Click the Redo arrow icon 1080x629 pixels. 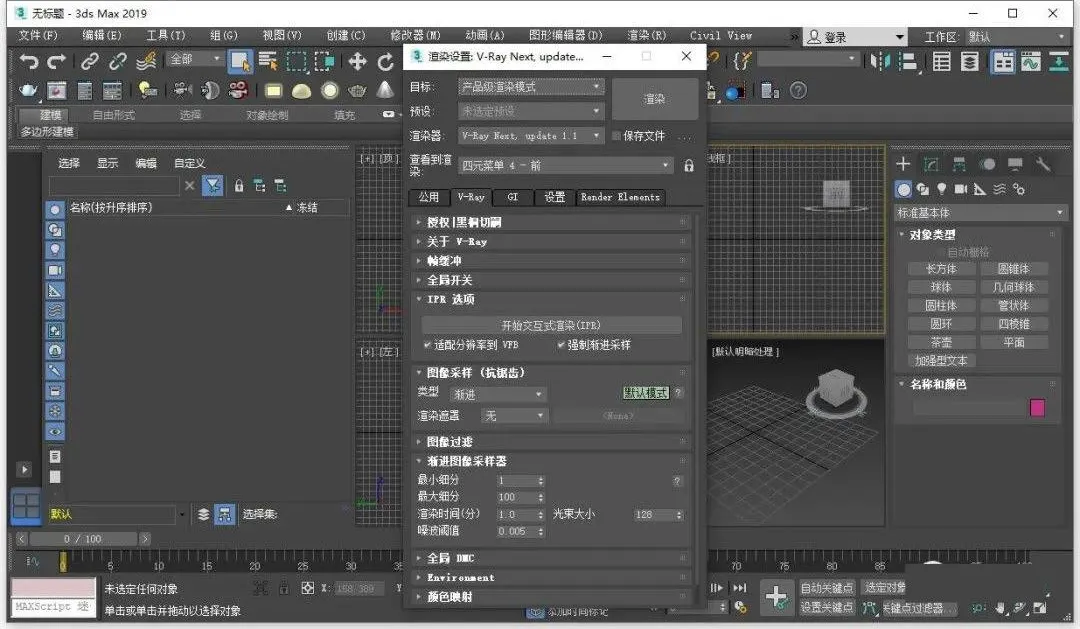[x=56, y=61]
